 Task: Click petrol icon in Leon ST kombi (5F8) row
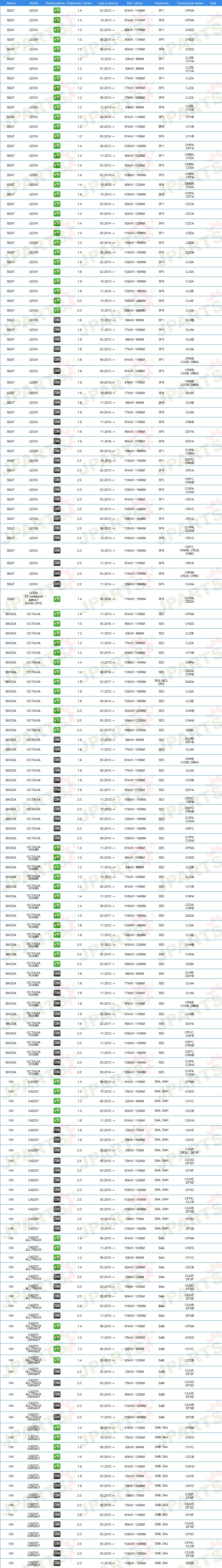(56, 599)
